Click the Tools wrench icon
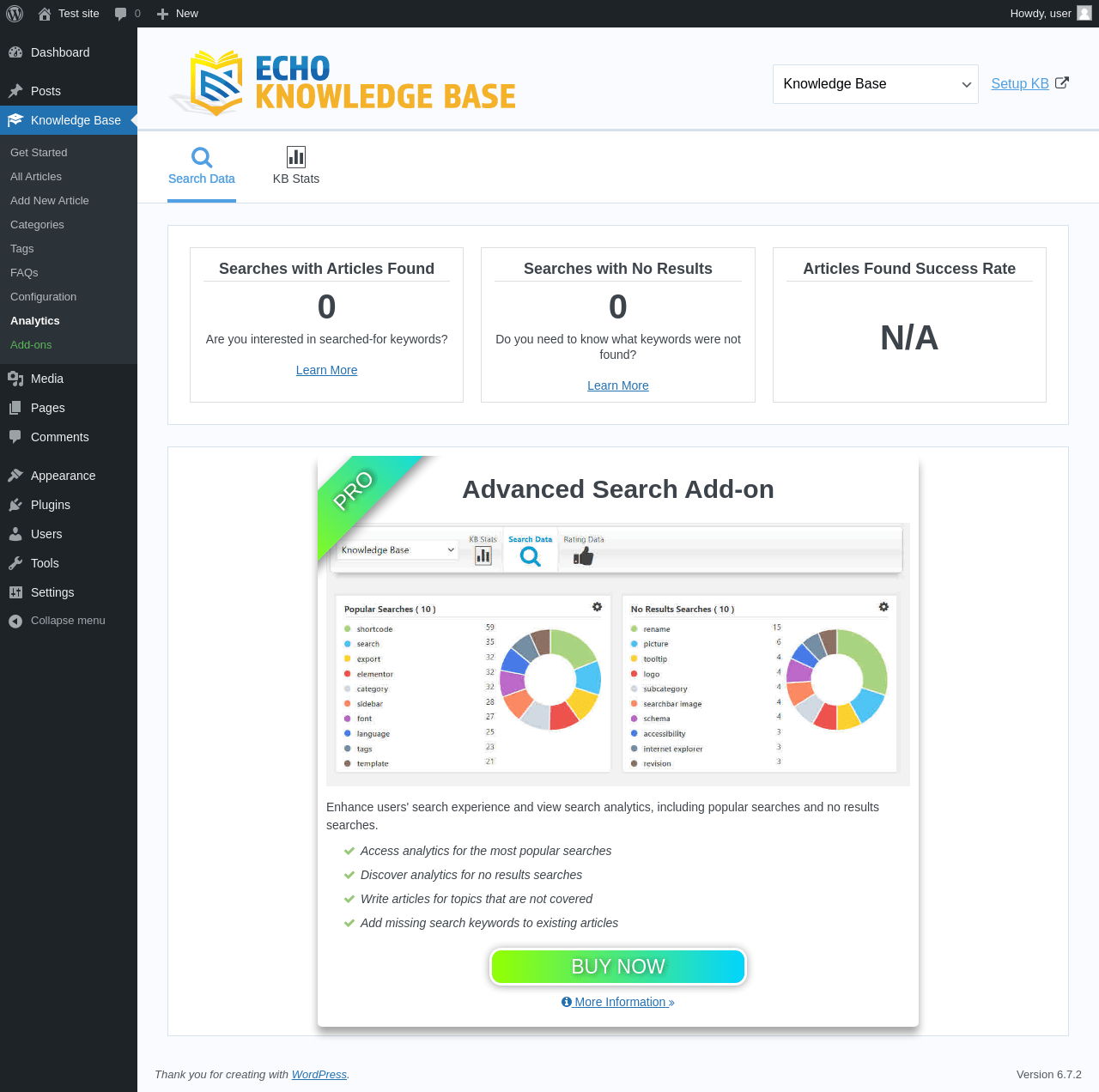 (15, 563)
